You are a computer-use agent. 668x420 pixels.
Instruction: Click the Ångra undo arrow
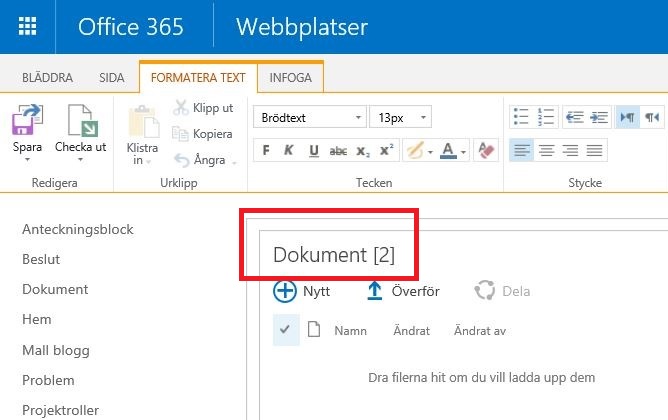click(x=181, y=160)
